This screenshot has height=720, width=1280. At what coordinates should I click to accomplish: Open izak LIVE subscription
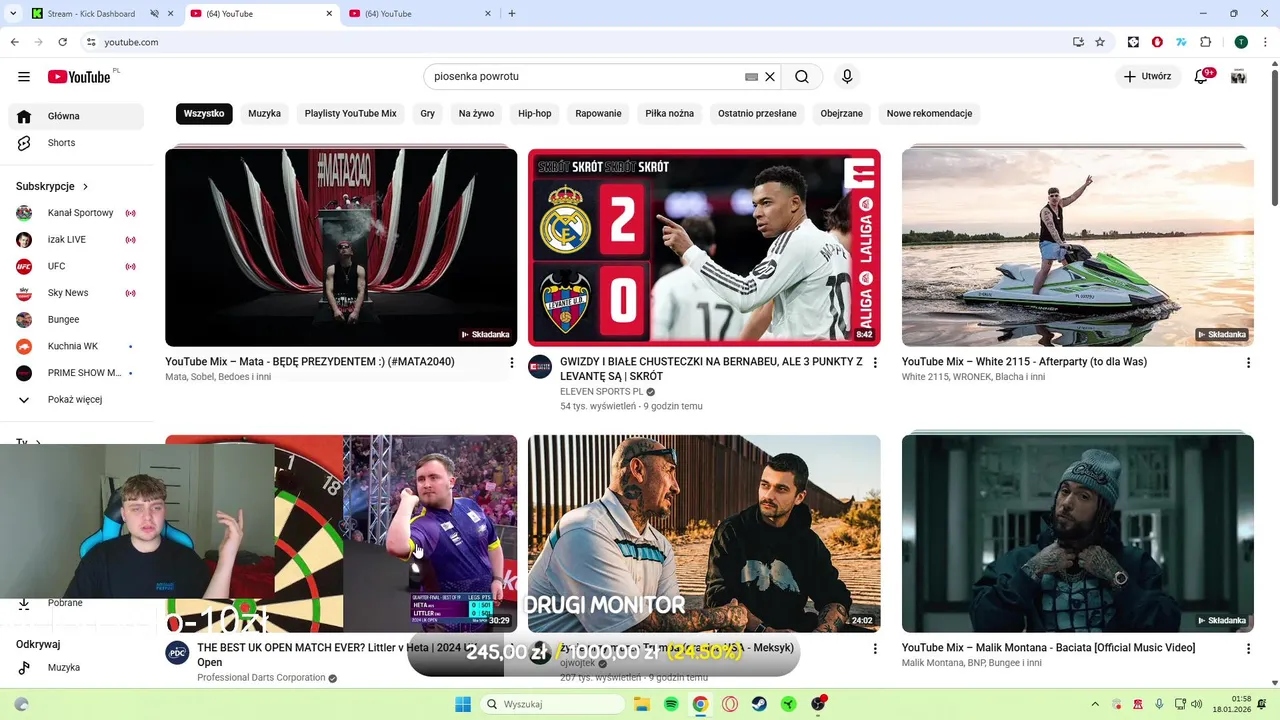[76, 240]
